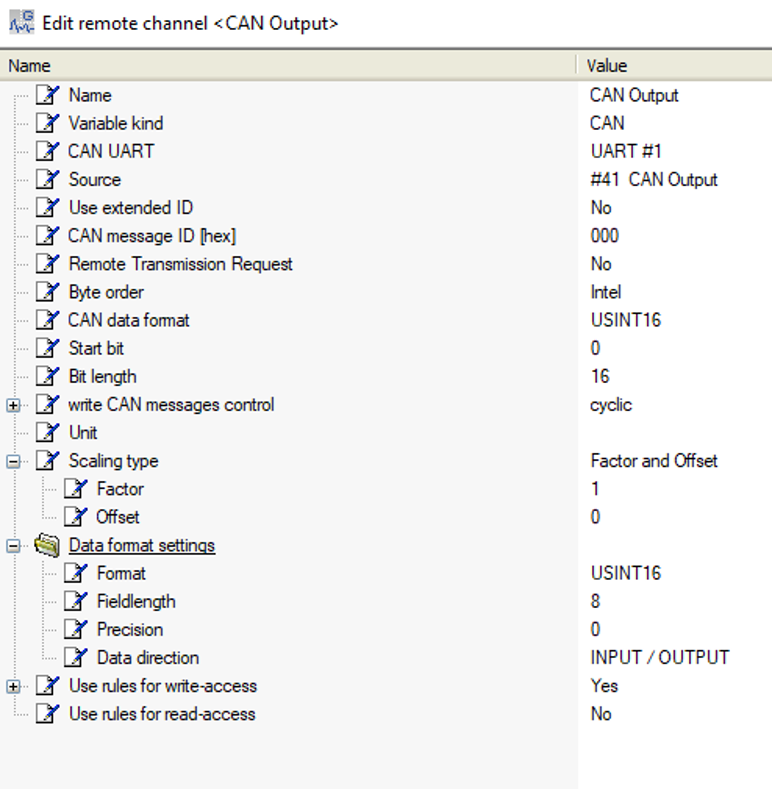The width and height of the screenshot is (772, 789).
Task: Select the Variable kind value CAN
Action: pos(607,123)
